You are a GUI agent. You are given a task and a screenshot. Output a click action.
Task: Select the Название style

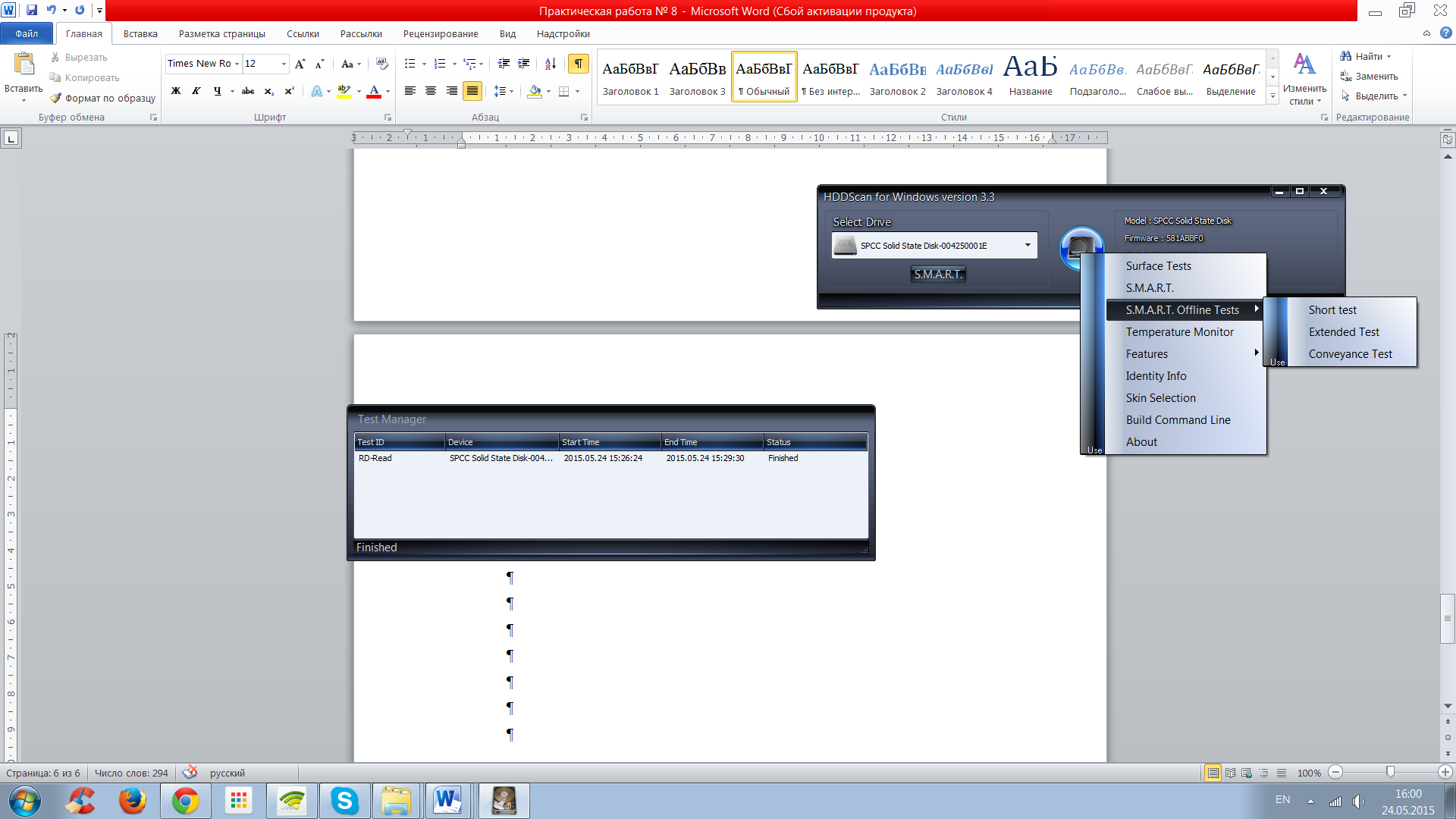[1031, 77]
